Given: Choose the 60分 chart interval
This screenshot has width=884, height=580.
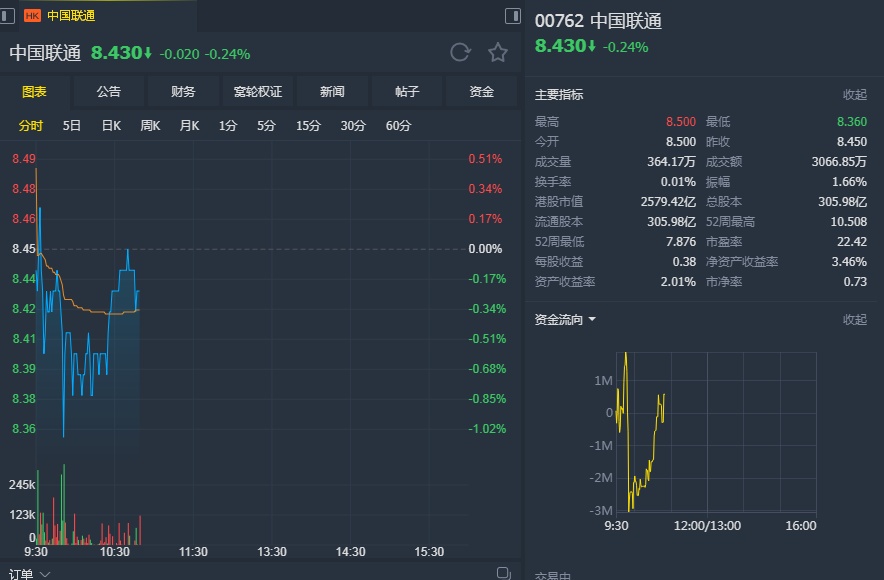Looking at the screenshot, I should tap(398, 126).
